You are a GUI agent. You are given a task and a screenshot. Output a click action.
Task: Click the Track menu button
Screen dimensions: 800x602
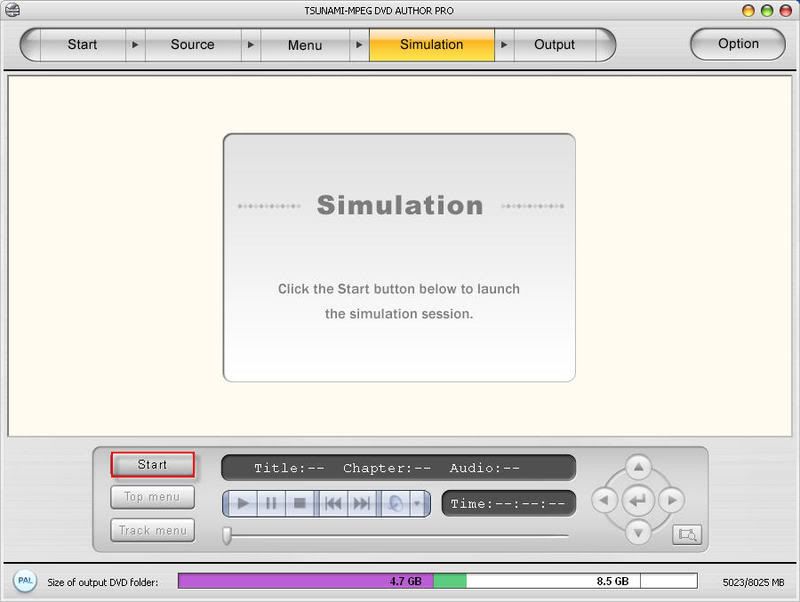pos(153,531)
